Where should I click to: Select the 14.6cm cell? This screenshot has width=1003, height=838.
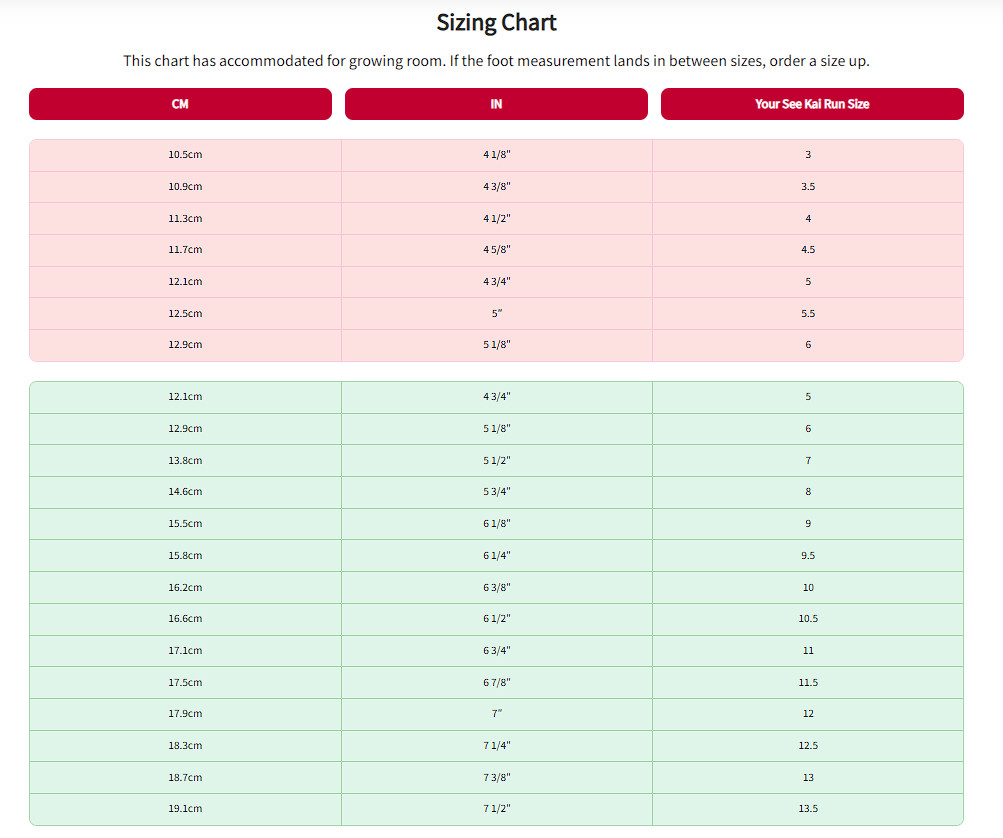click(x=186, y=492)
